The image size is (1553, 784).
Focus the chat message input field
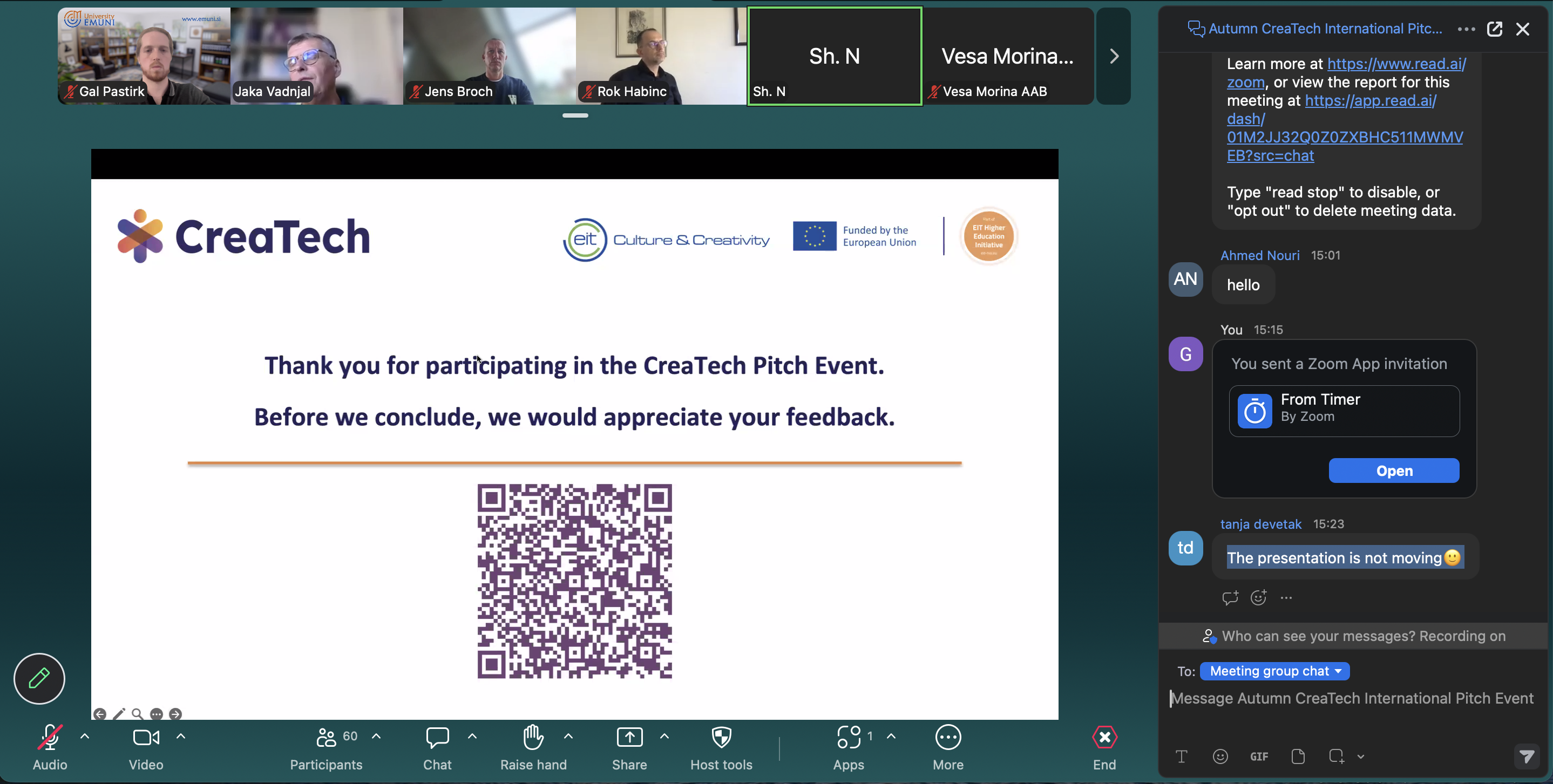click(x=1352, y=698)
